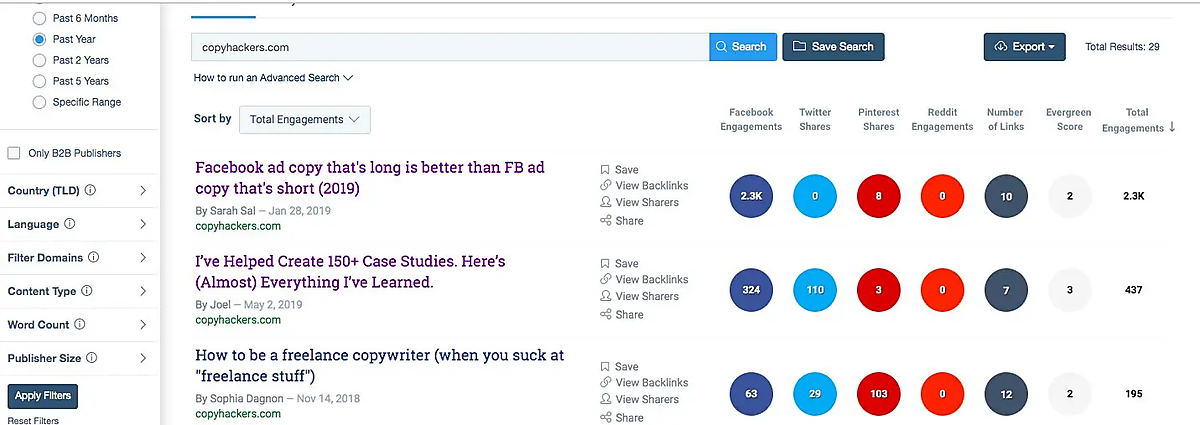Screen dimensions: 1200x425
Task: Open the Export dropdown menu
Action: [x=1024, y=47]
